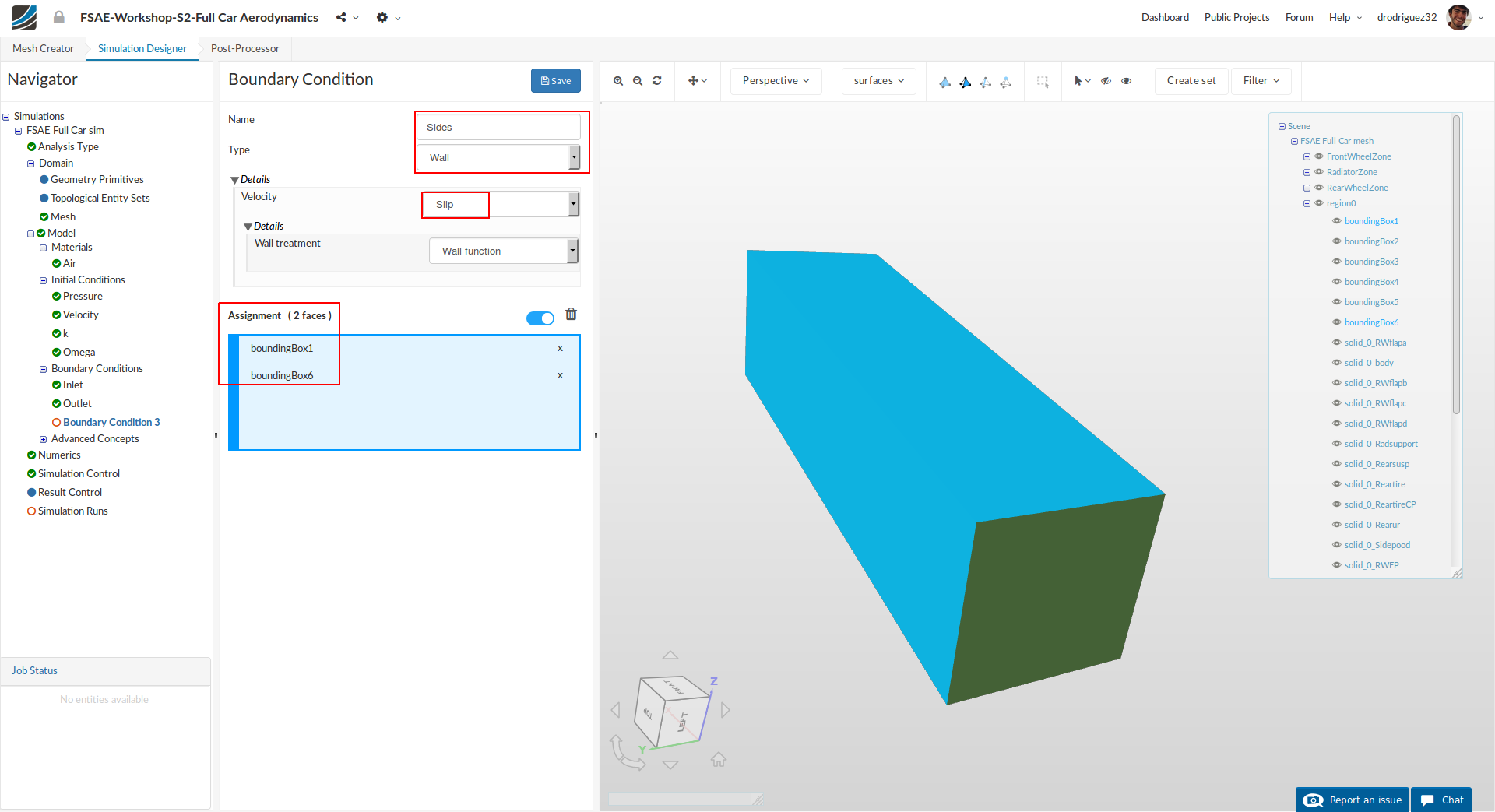1495x812 pixels.
Task: Click the LEFT face of orientation cube
Action: point(683,722)
